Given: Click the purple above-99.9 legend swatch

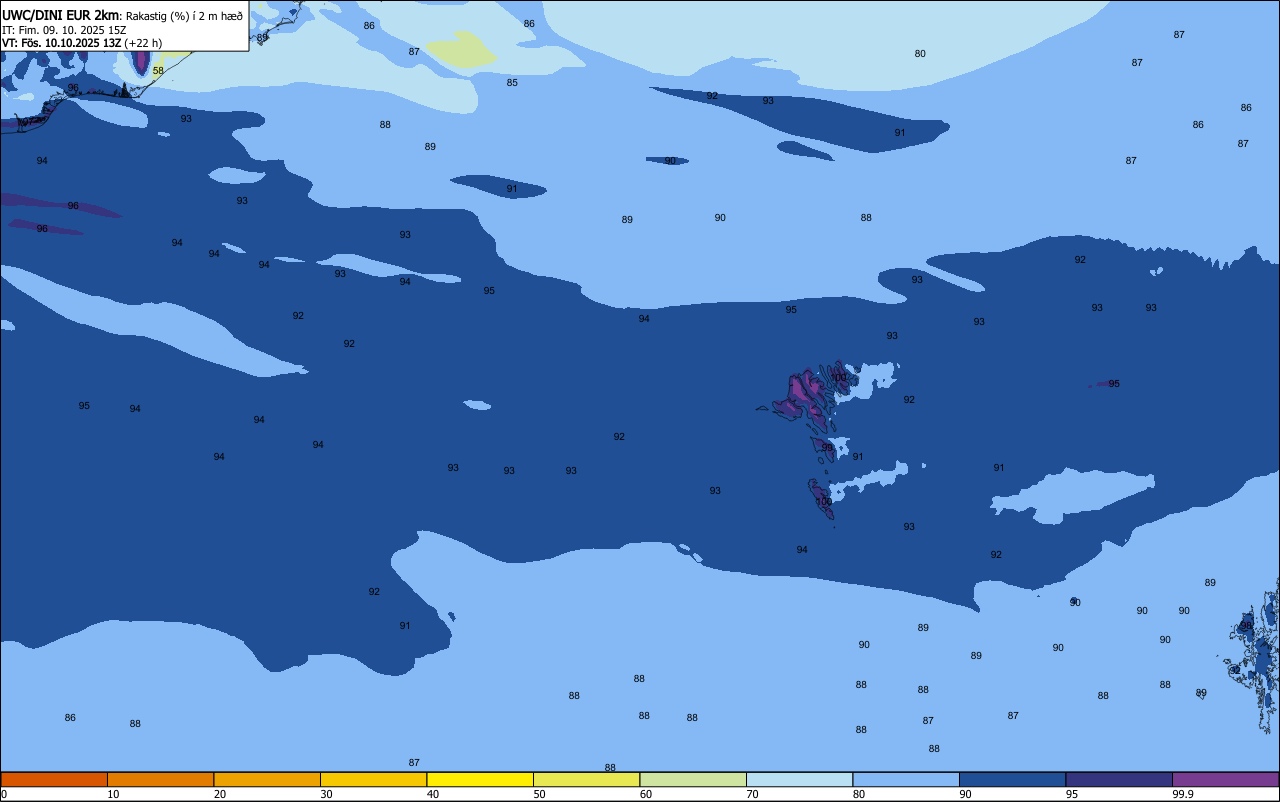Looking at the screenshot, I should 1225,779.
